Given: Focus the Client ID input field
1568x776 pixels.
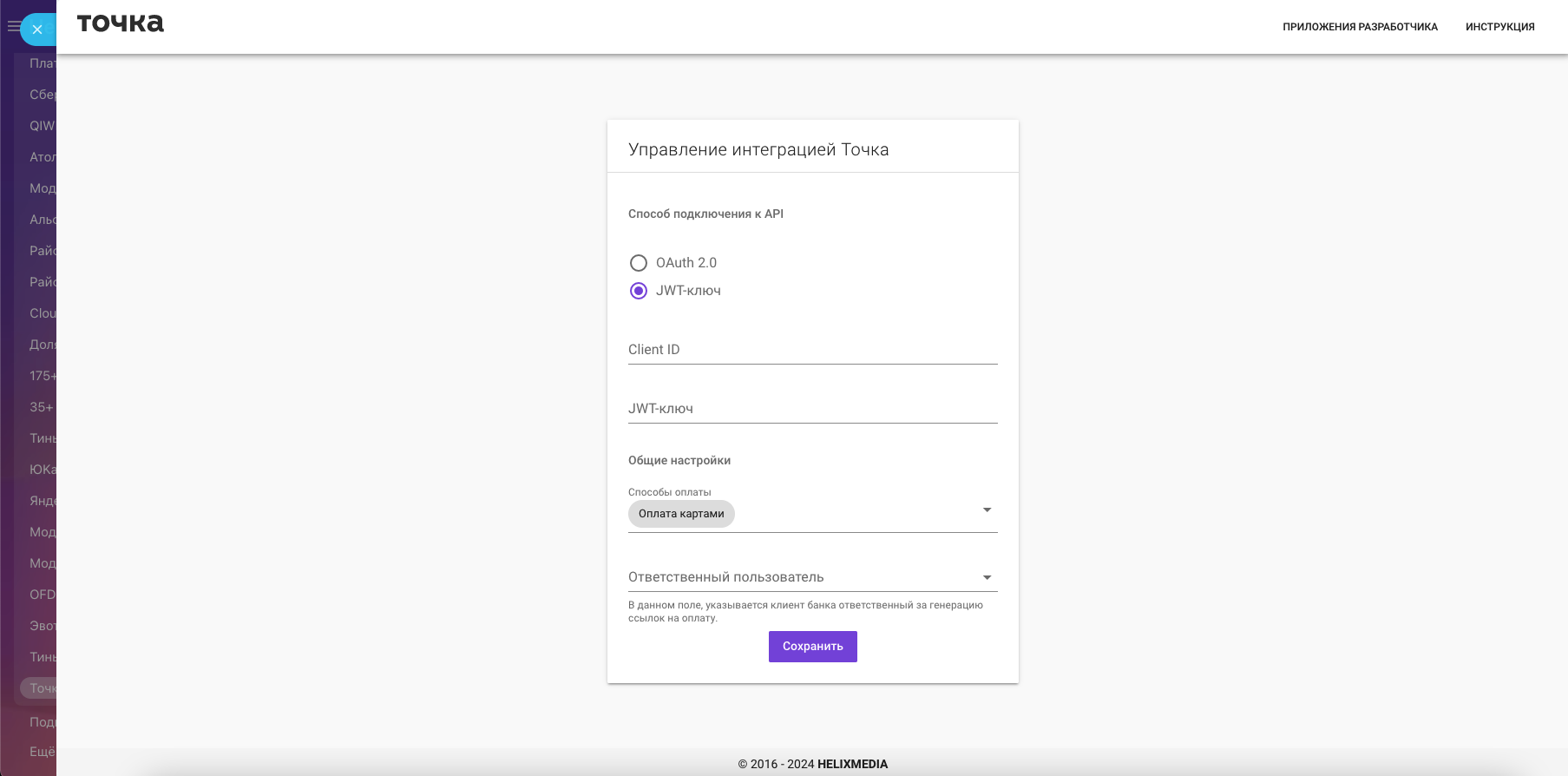Looking at the screenshot, I should pos(812,350).
